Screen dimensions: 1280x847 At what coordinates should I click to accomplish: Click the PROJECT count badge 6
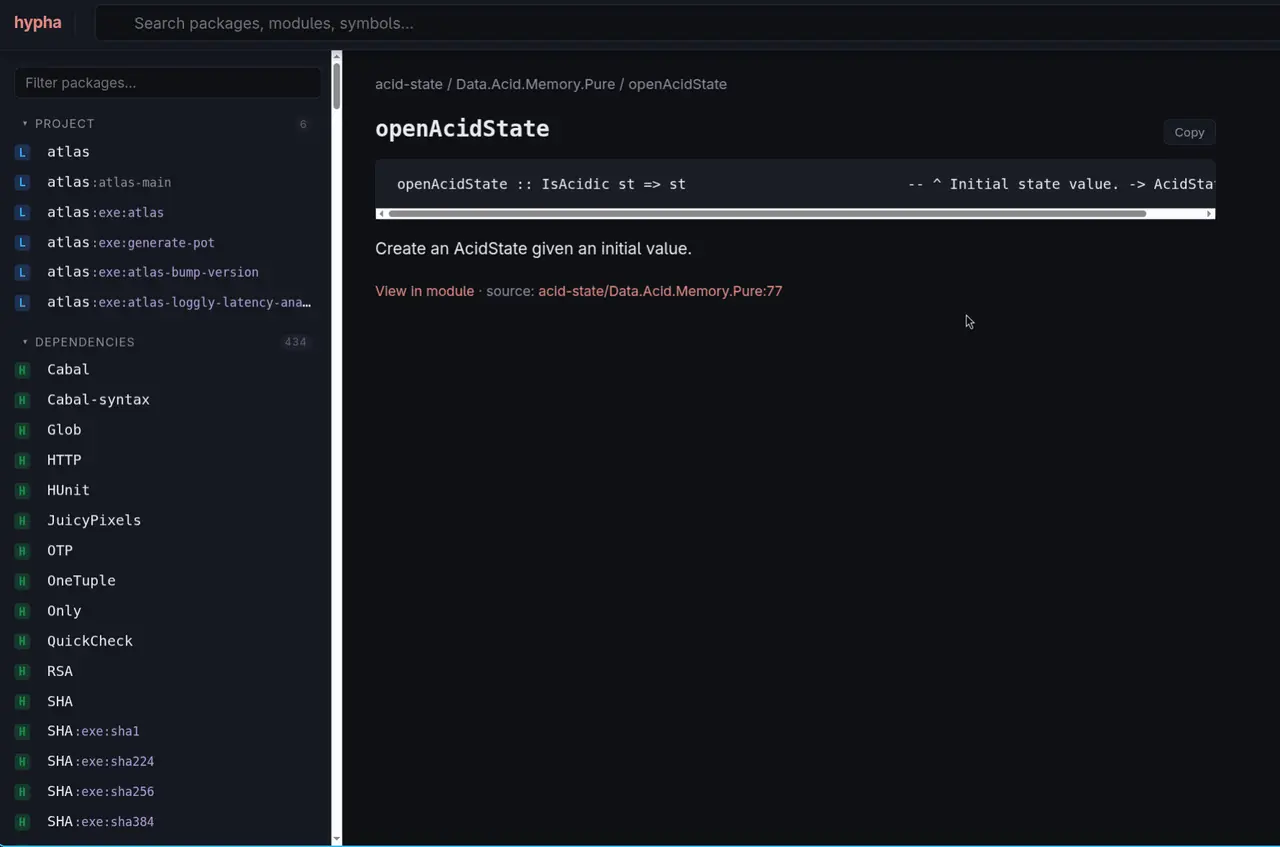point(303,124)
